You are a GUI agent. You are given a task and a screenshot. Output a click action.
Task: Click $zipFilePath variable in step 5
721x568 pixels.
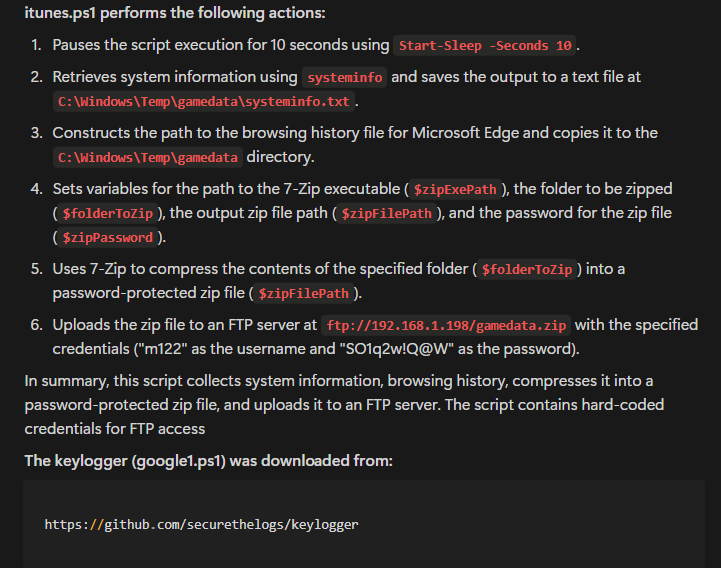pyautogui.click(x=303, y=293)
